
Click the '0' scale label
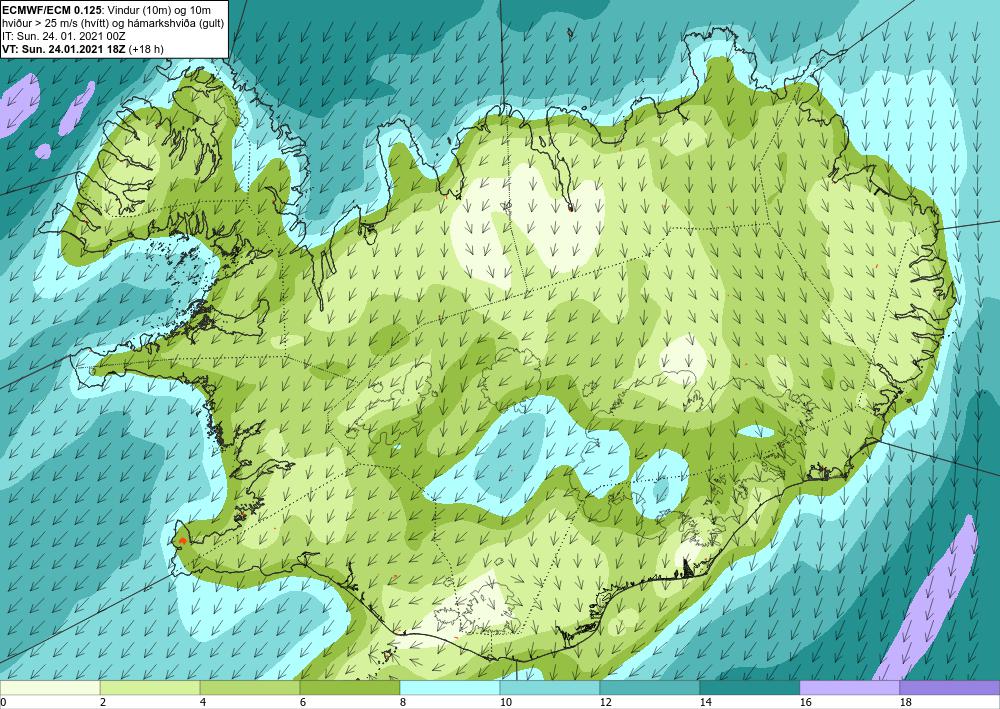[3, 702]
